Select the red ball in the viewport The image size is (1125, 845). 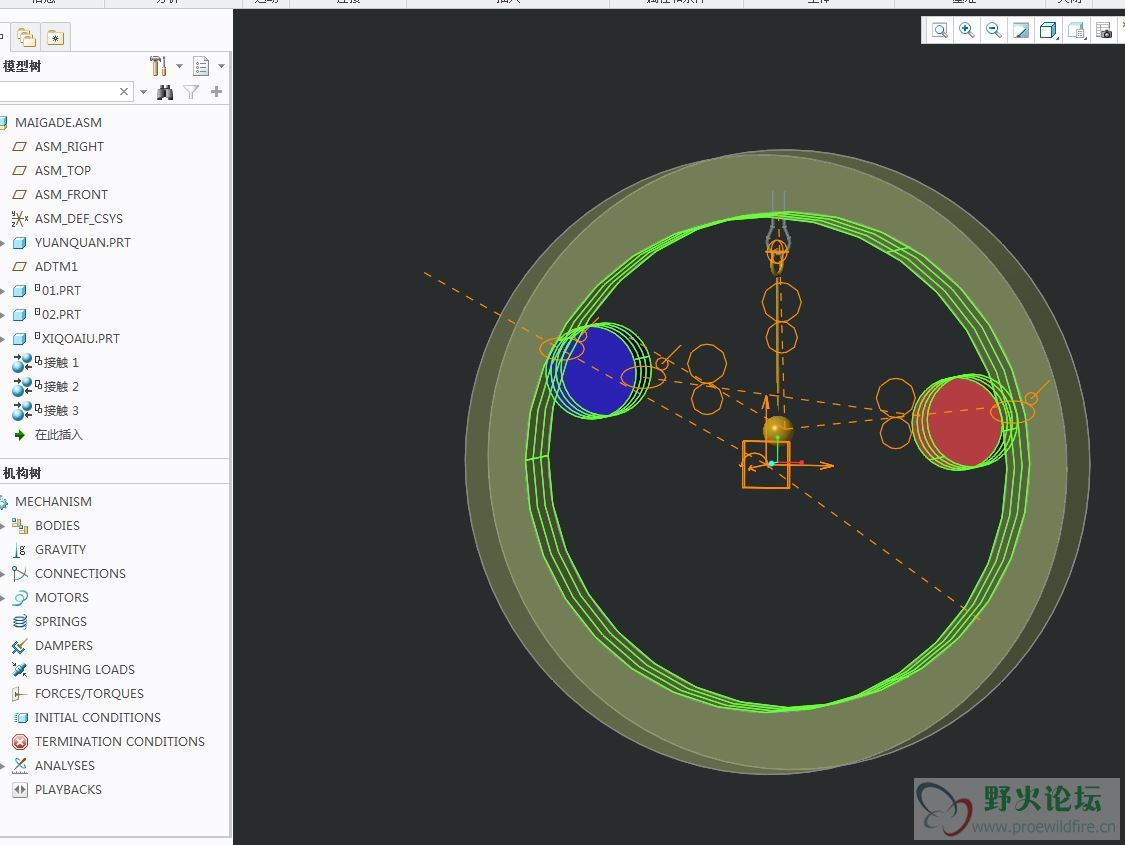(962, 422)
